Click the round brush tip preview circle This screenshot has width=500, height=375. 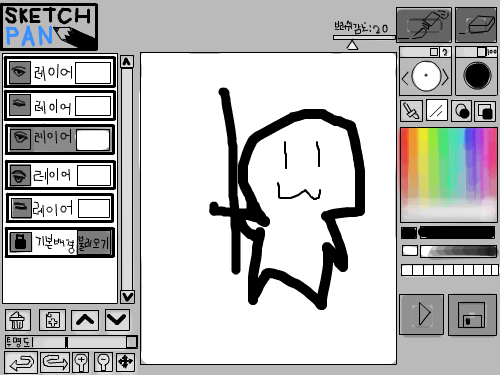pyautogui.click(x=425, y=76)
